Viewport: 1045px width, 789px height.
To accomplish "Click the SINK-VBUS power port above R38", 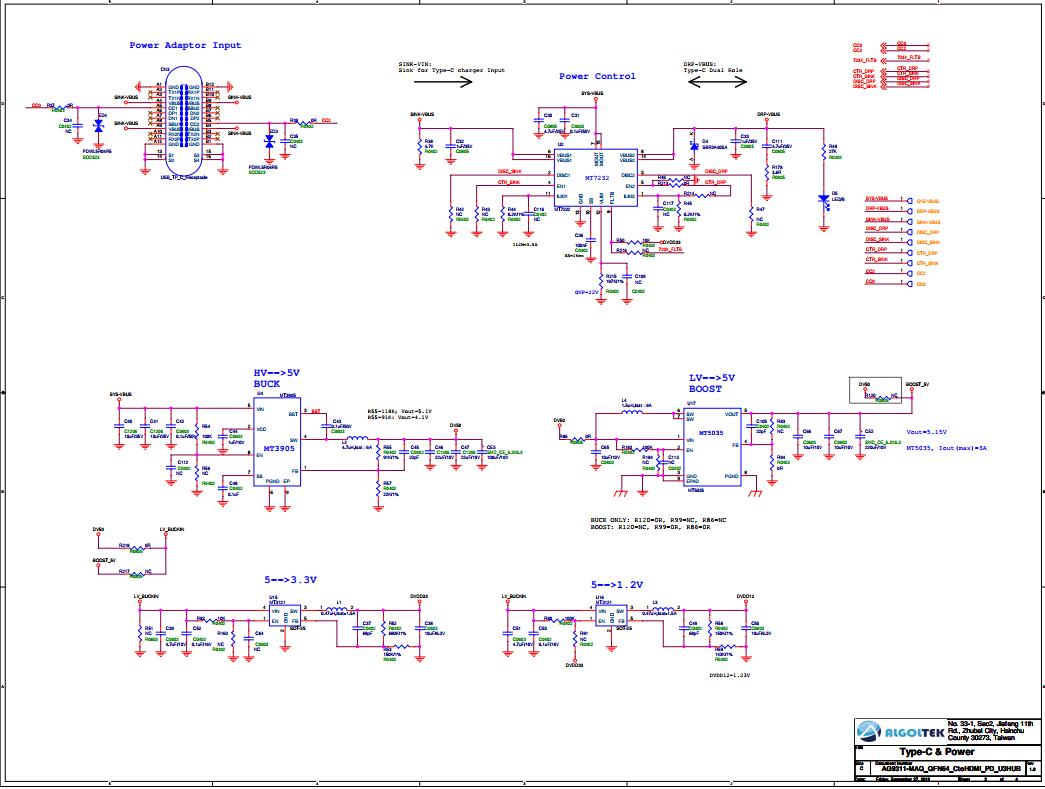I will coord(422,115).
